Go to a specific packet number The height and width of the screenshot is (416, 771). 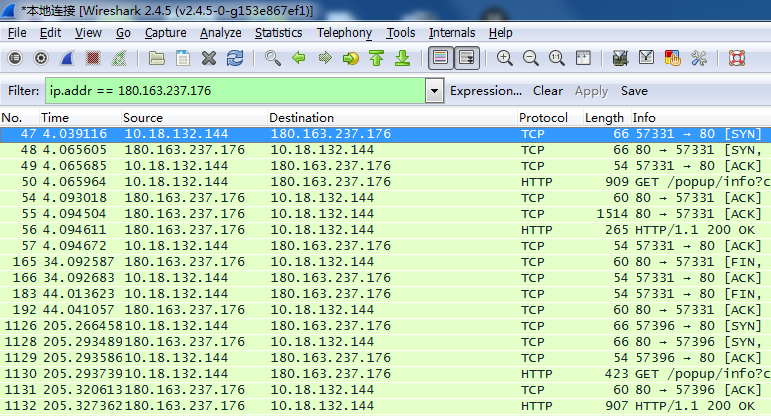pos(351,58)
